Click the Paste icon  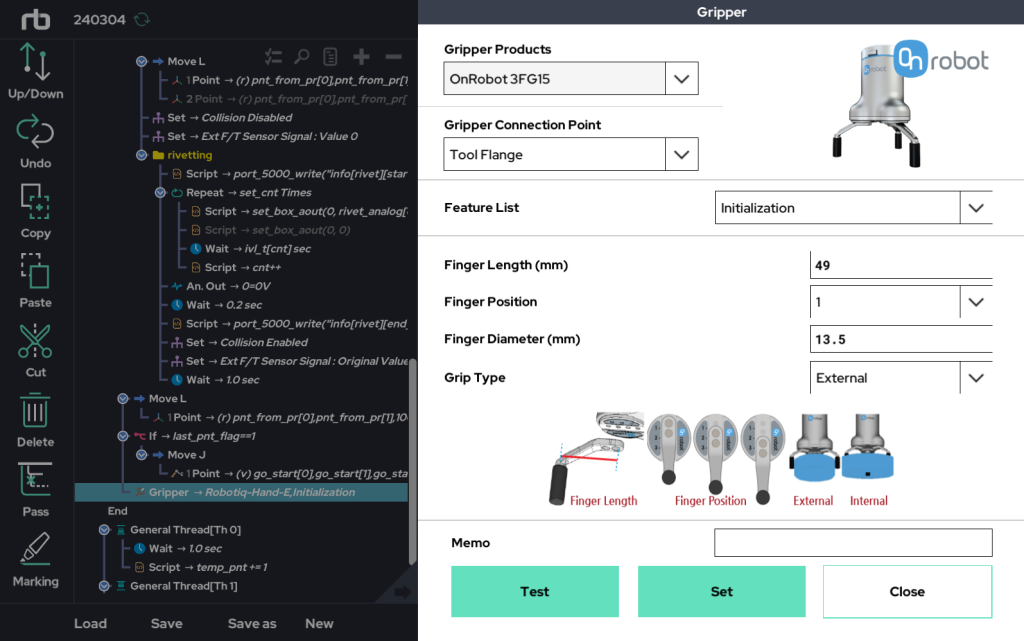pos(35,271)
